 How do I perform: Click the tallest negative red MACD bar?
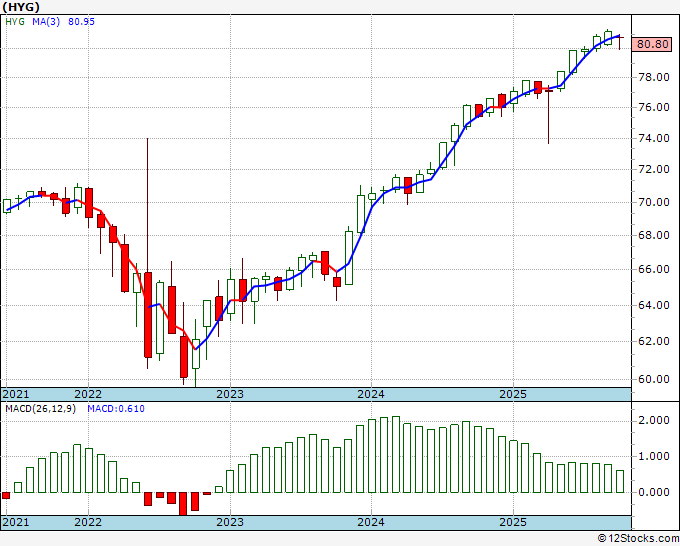click(183, 504)
